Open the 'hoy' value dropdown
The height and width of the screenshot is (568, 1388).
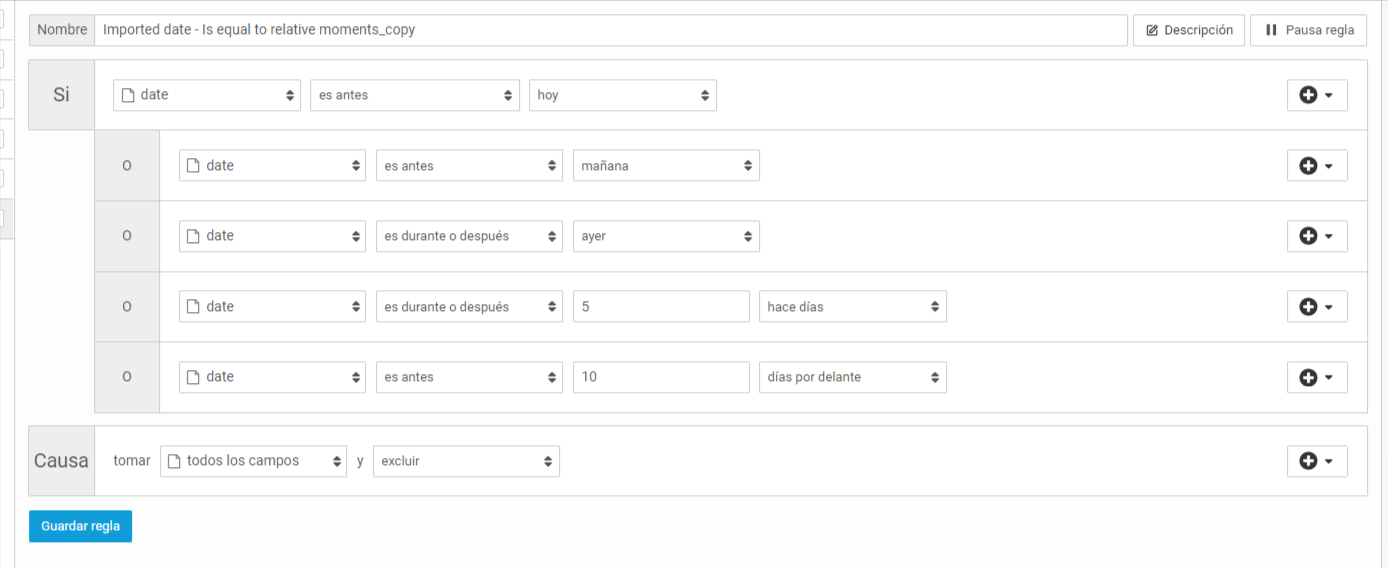(623, 95)
